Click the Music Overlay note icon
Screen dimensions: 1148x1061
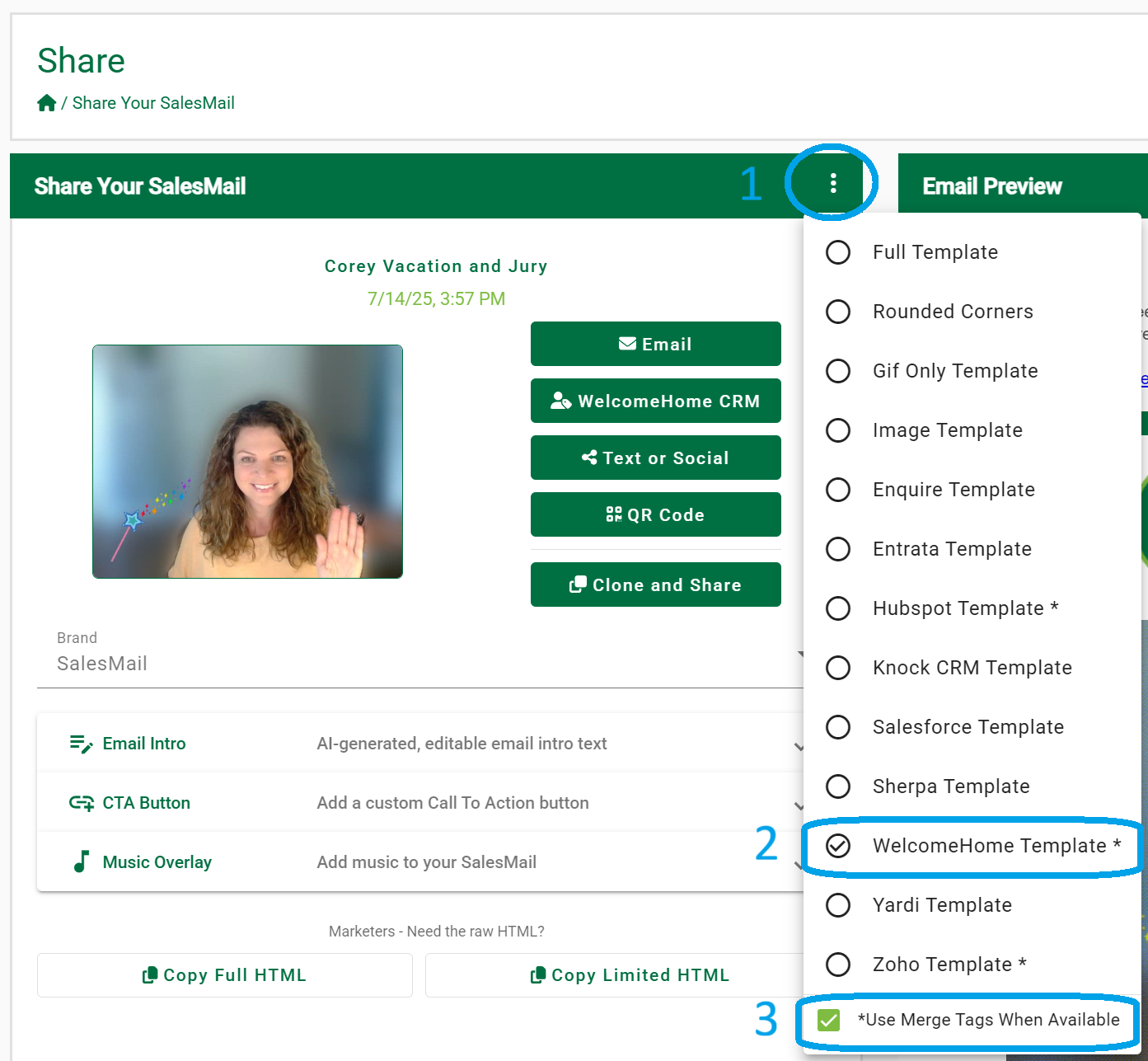tap(81, 862)
